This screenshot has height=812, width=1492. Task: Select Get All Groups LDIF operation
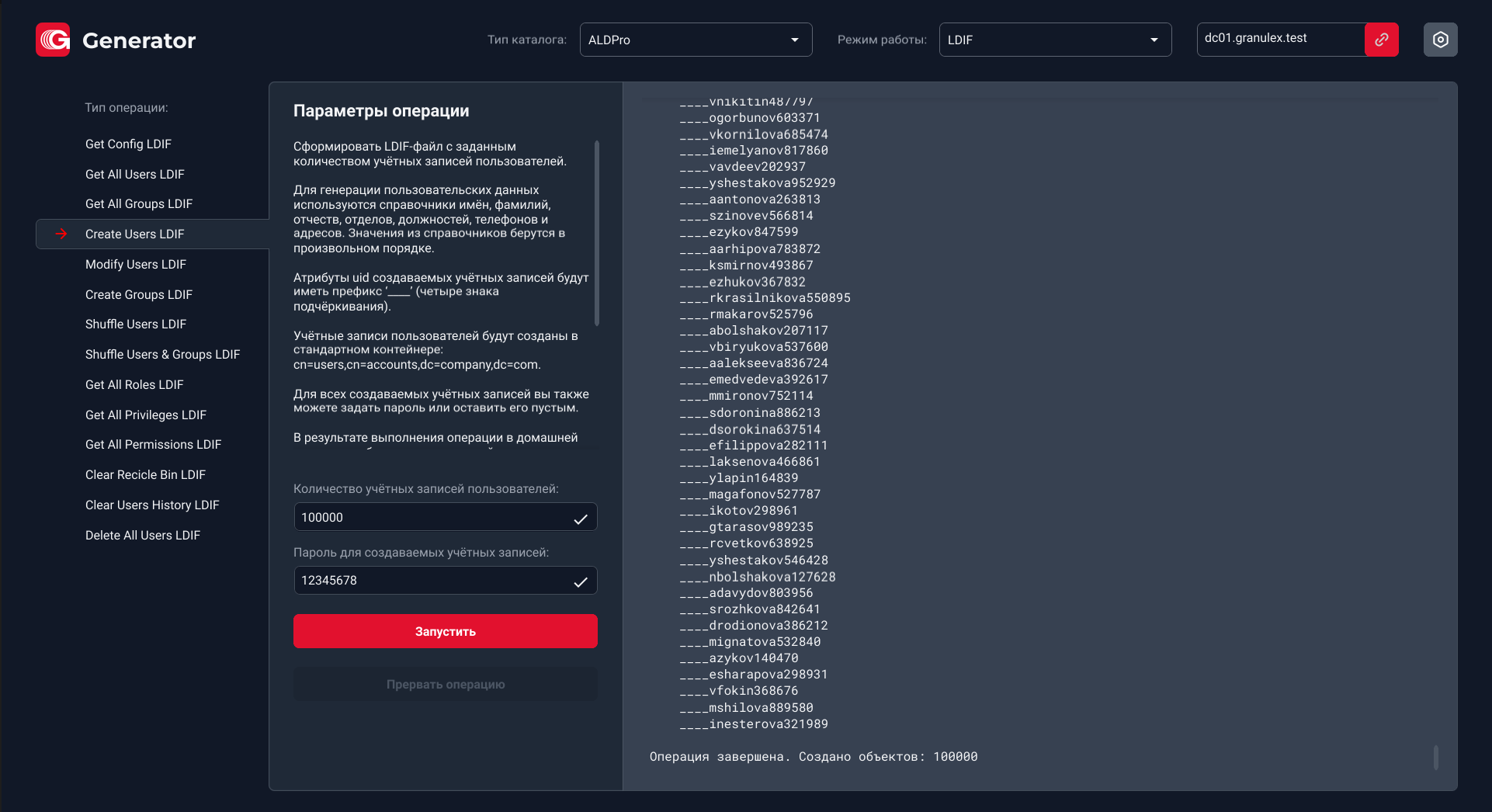139,203
